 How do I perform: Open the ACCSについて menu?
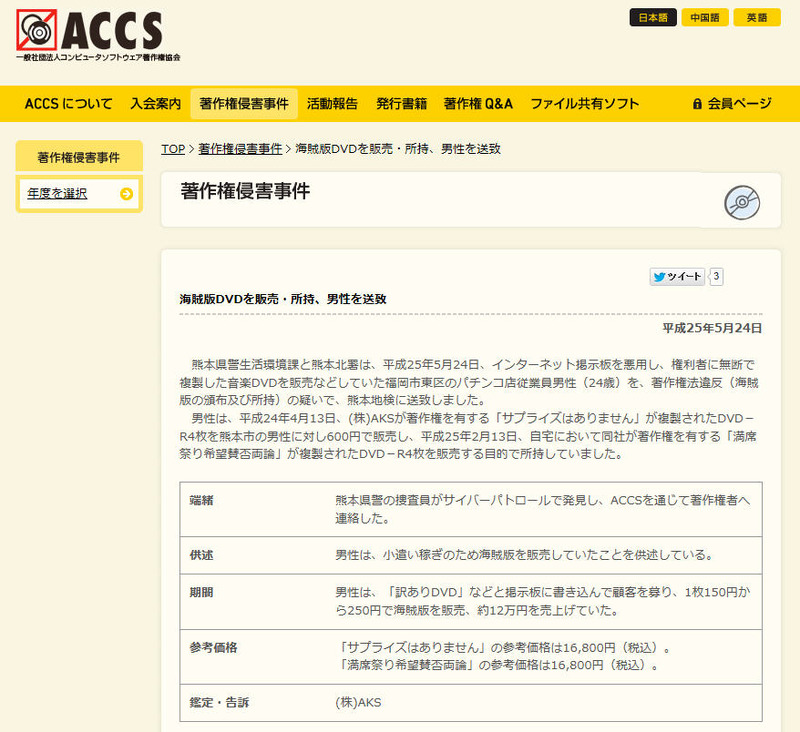(x=68, y=104)
